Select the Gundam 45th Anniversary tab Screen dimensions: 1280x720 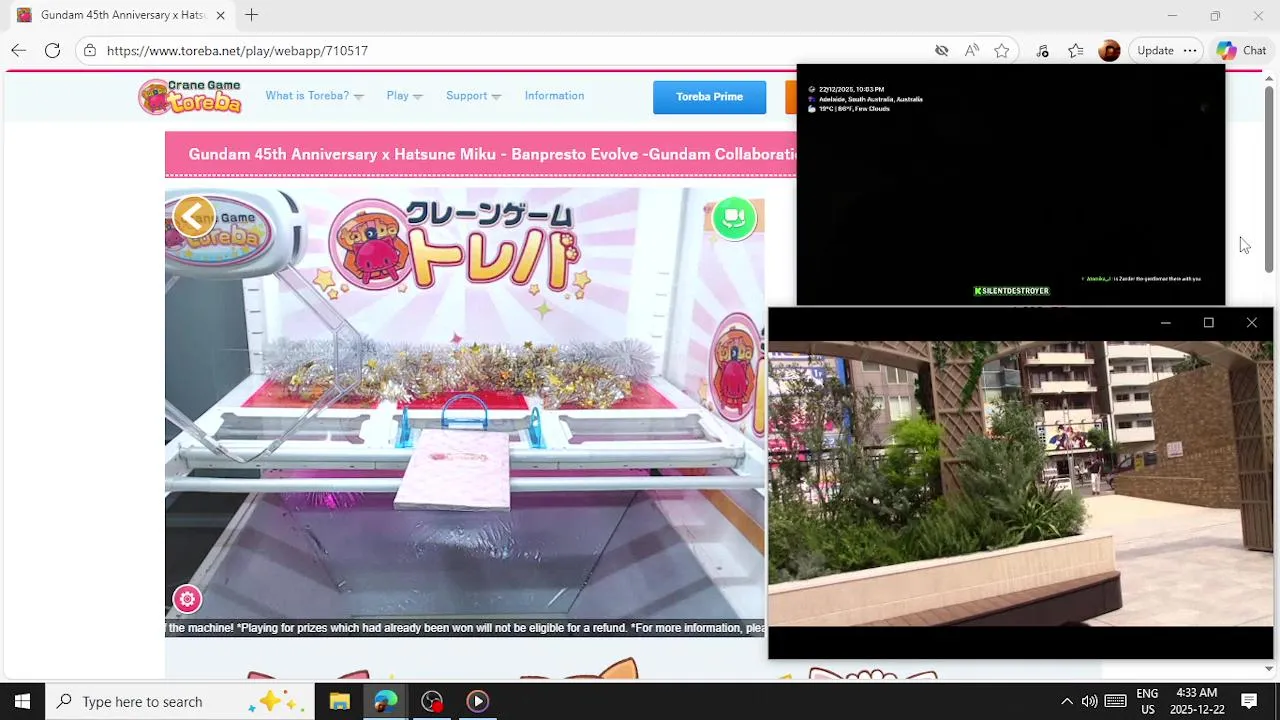pyautogui.click(x=120, y=15)
